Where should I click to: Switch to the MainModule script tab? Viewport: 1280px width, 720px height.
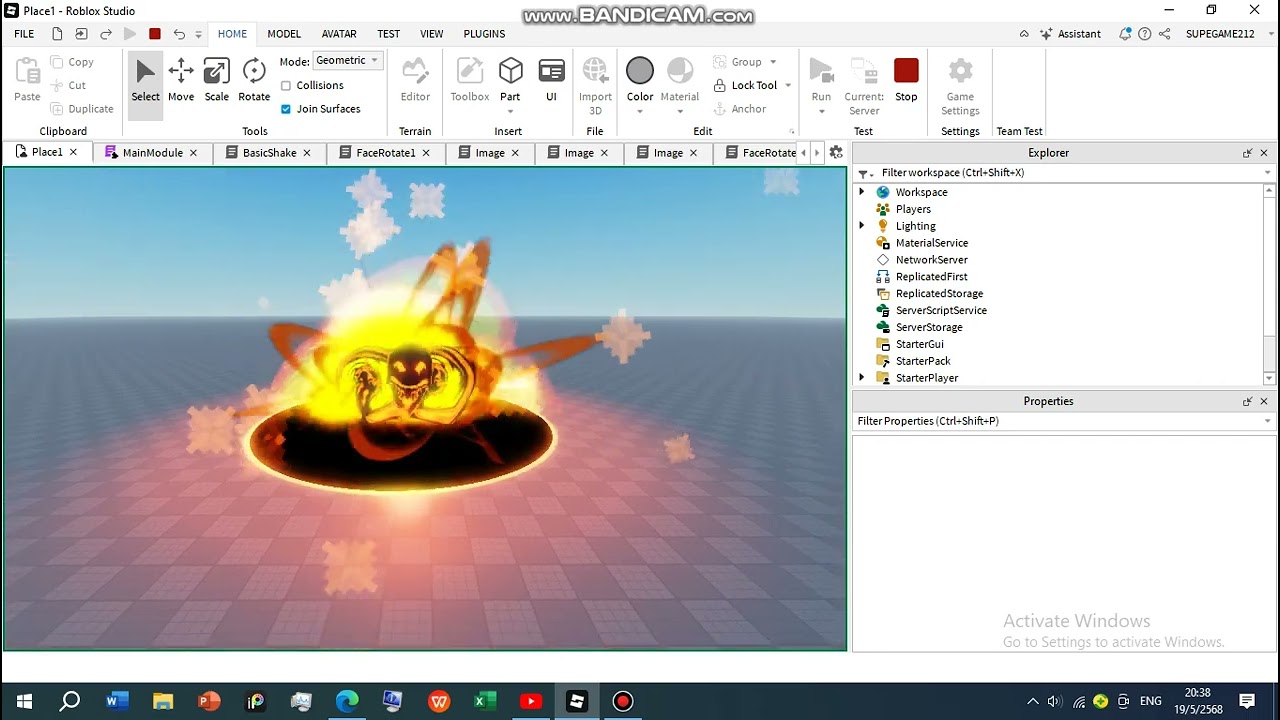tap(151, 153)
